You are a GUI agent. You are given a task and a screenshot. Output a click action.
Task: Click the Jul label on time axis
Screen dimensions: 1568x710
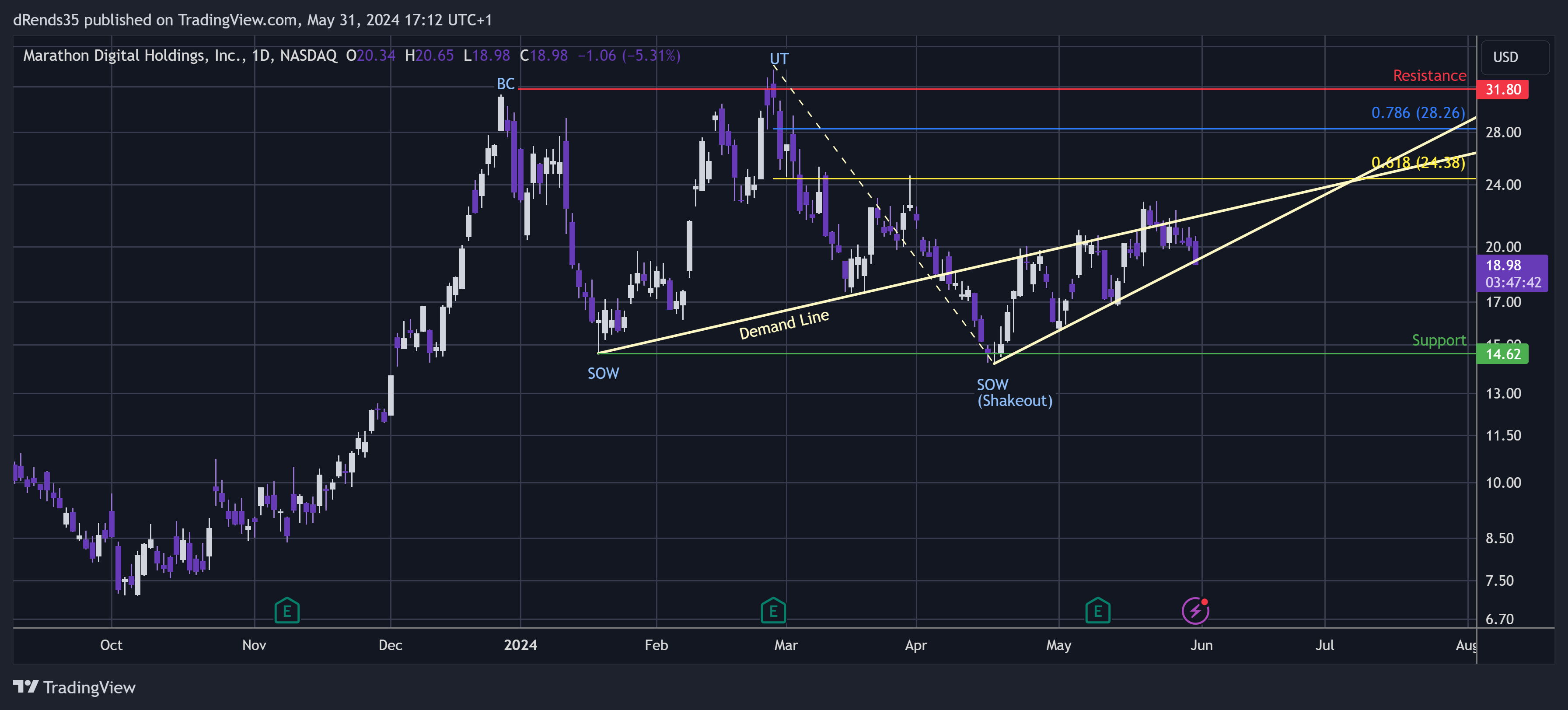(1324, 645)
